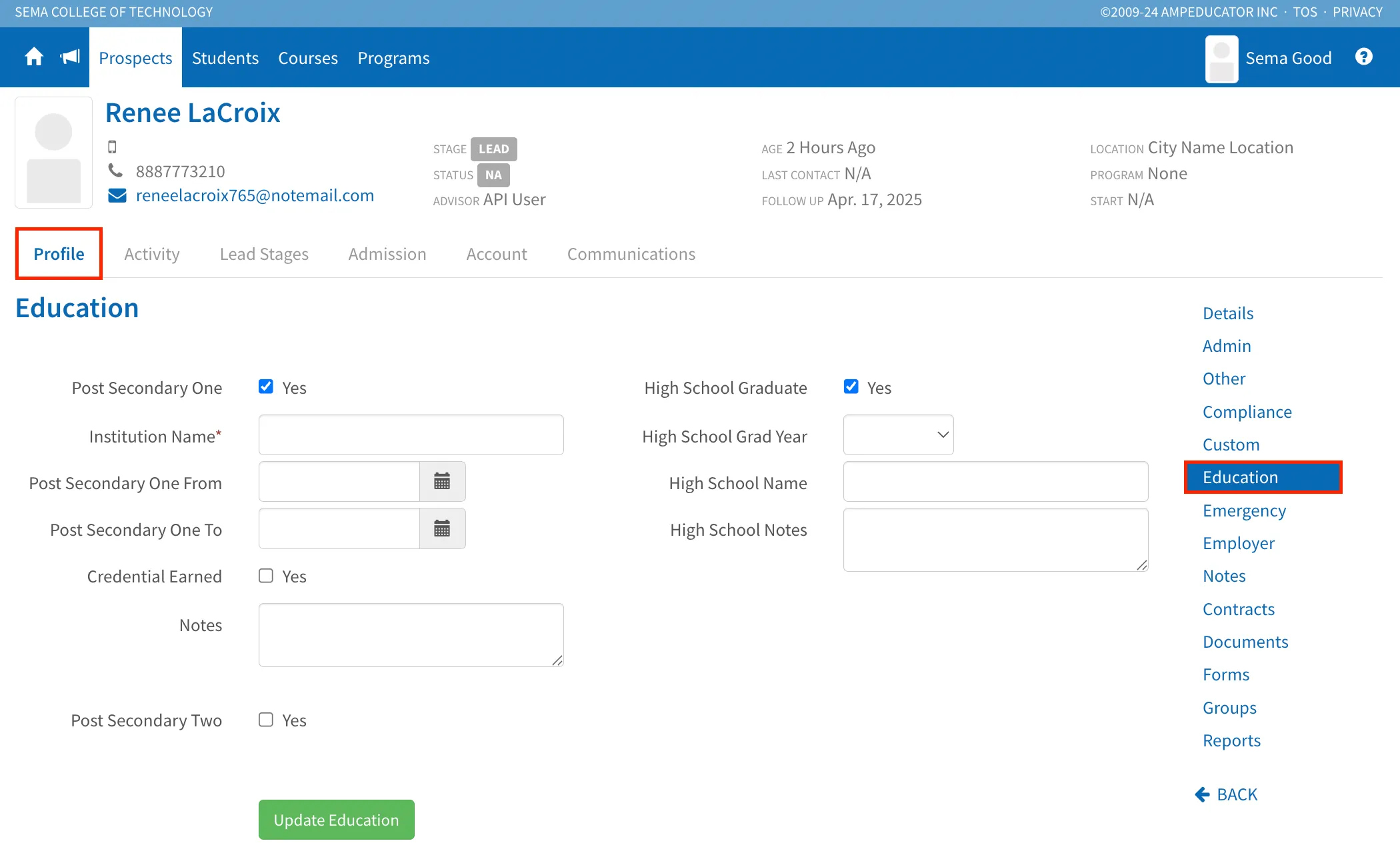Click the envelope email icon
The width and height of the screenshot is (1400, 857).
point(117,195)
